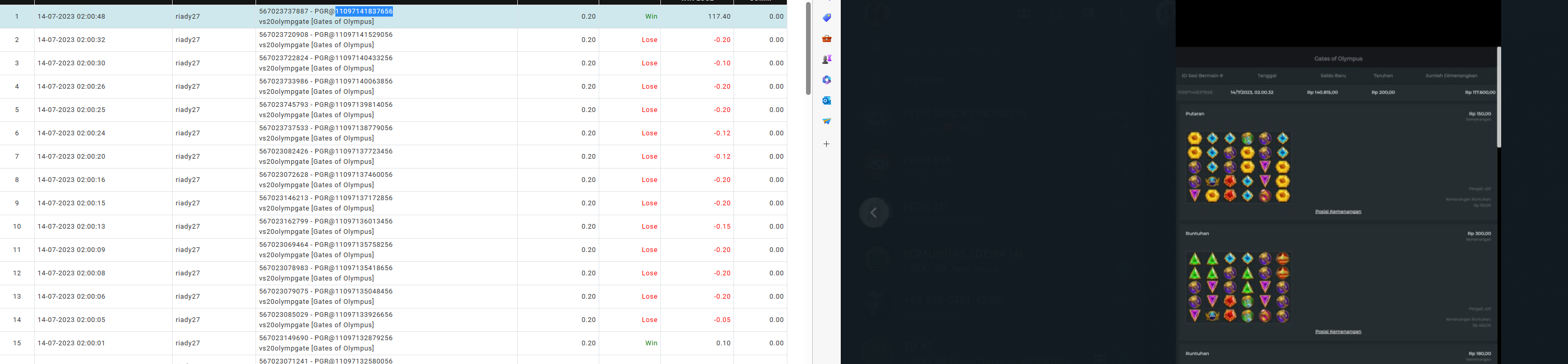Select row 1 timestamp 14-07-2023 02:00:48
Viewport: 1568px width, 364px height.
click(71, 17)
